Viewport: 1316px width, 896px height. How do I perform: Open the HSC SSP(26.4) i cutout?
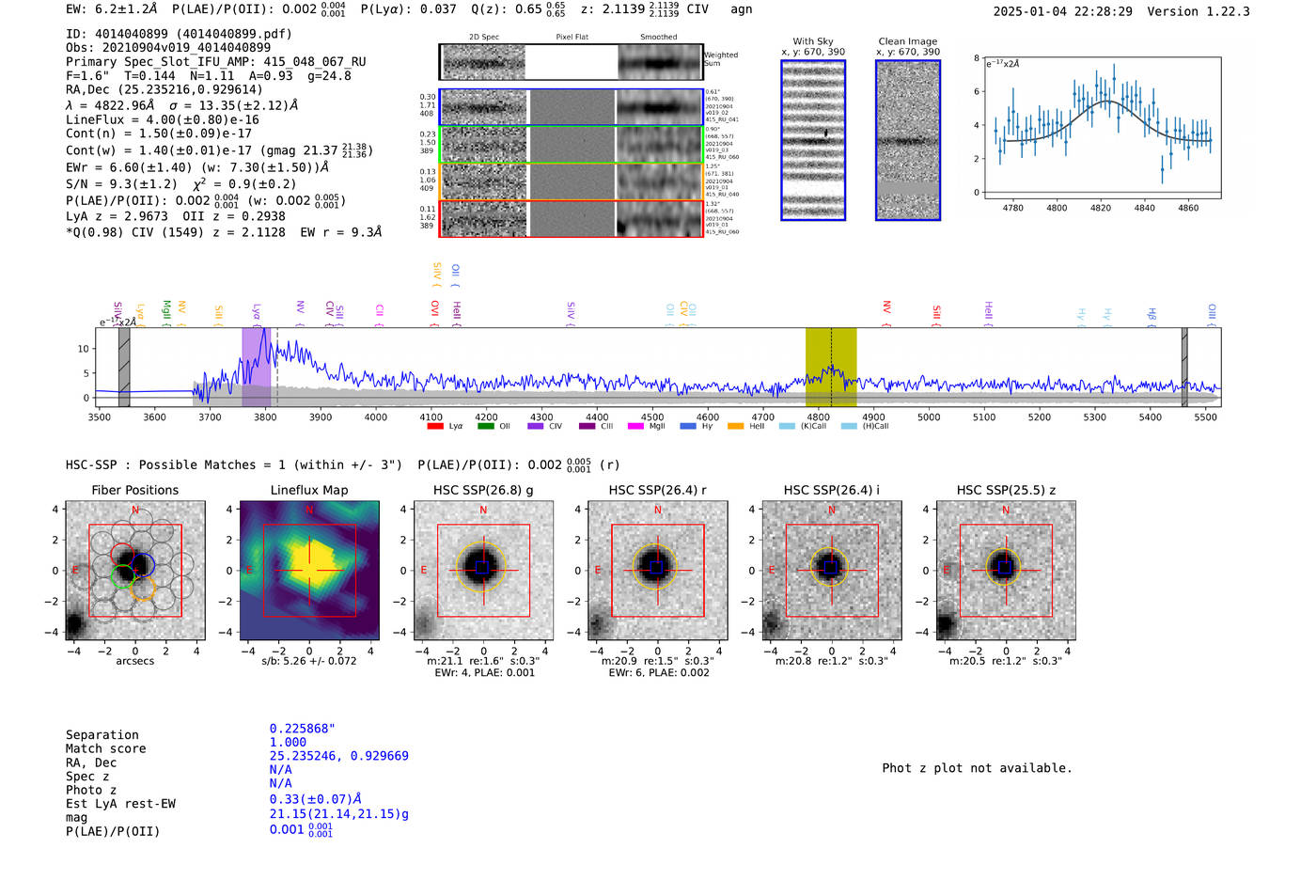pos(832,571)
